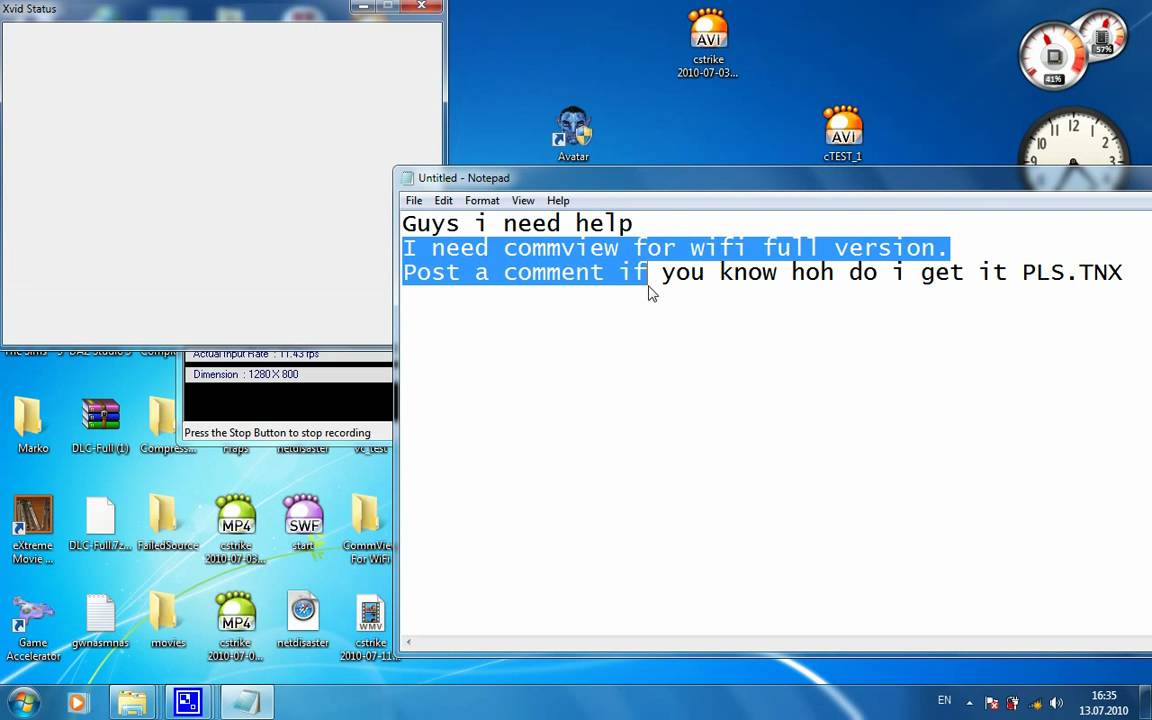Open the Action Center flag icon
This screenshot has height=720, width=1152.
(991, 703)
